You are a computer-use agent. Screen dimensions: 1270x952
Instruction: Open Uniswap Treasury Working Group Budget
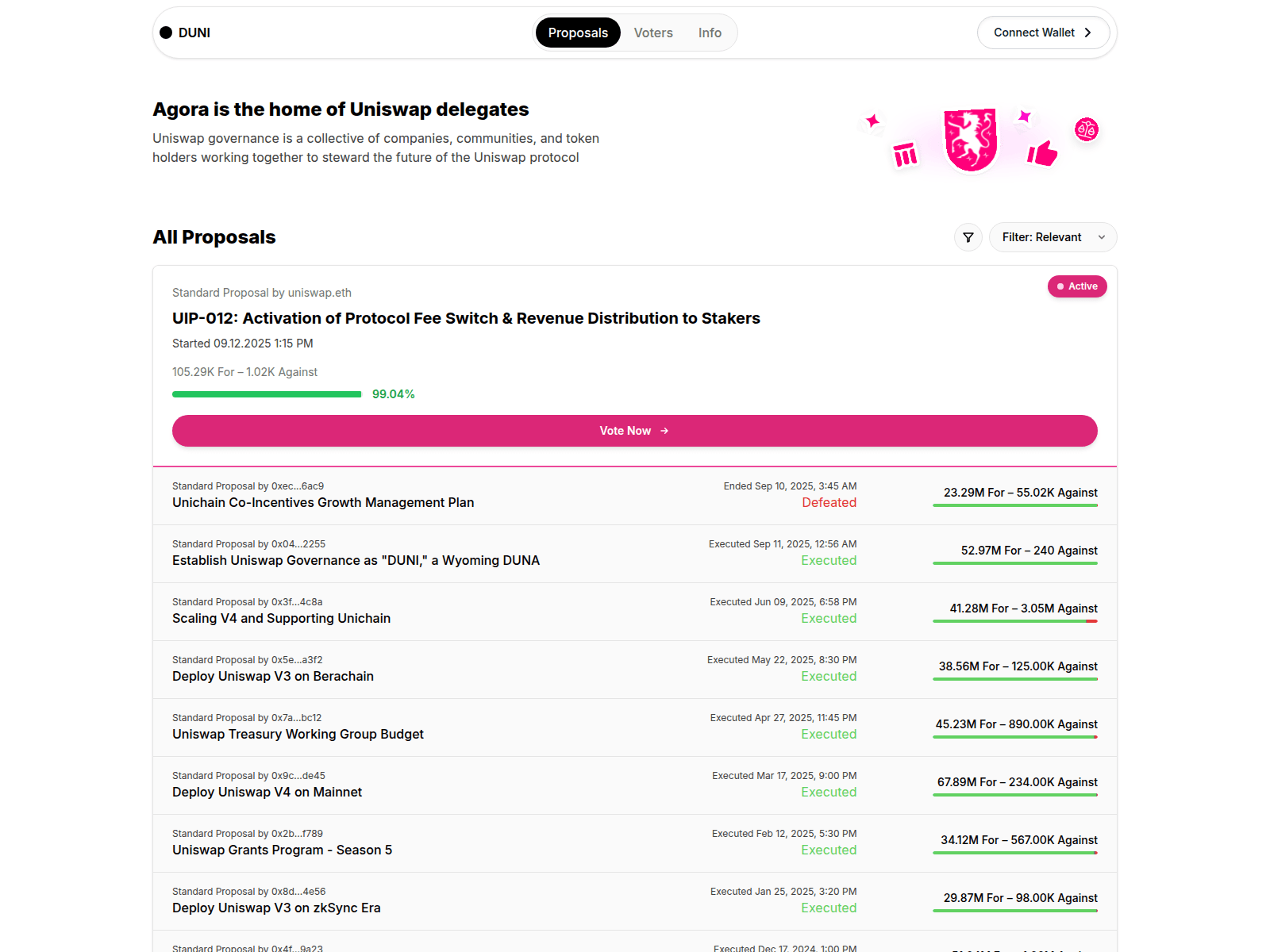[x=298, y=735]
